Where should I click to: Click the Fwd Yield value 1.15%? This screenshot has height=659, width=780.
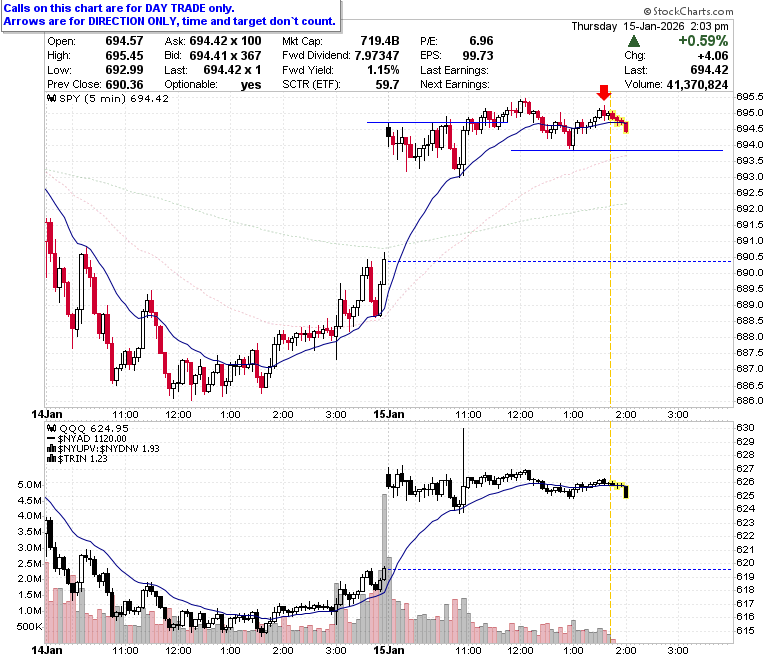[x=383, y=70]
